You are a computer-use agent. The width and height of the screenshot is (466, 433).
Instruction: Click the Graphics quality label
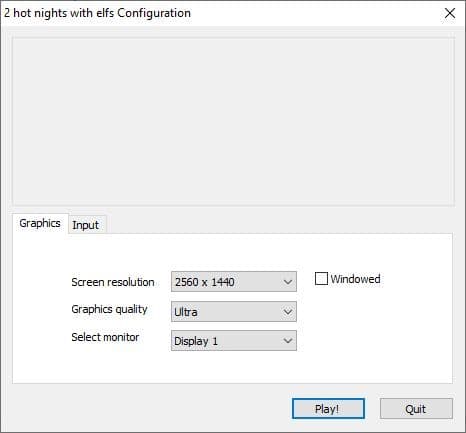pyautogui.click(x=109, y=309)
